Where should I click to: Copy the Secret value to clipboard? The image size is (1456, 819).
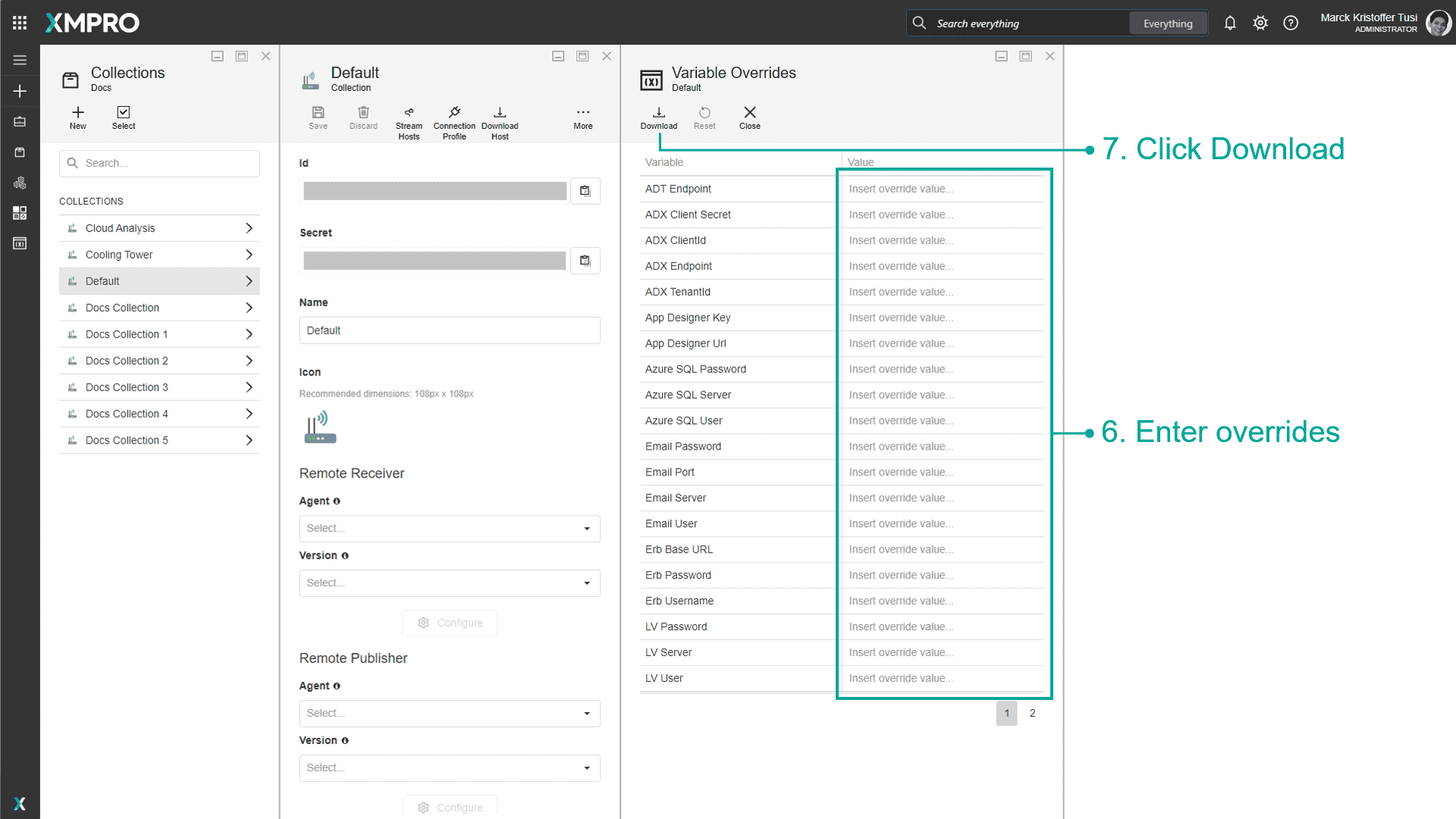585,261
